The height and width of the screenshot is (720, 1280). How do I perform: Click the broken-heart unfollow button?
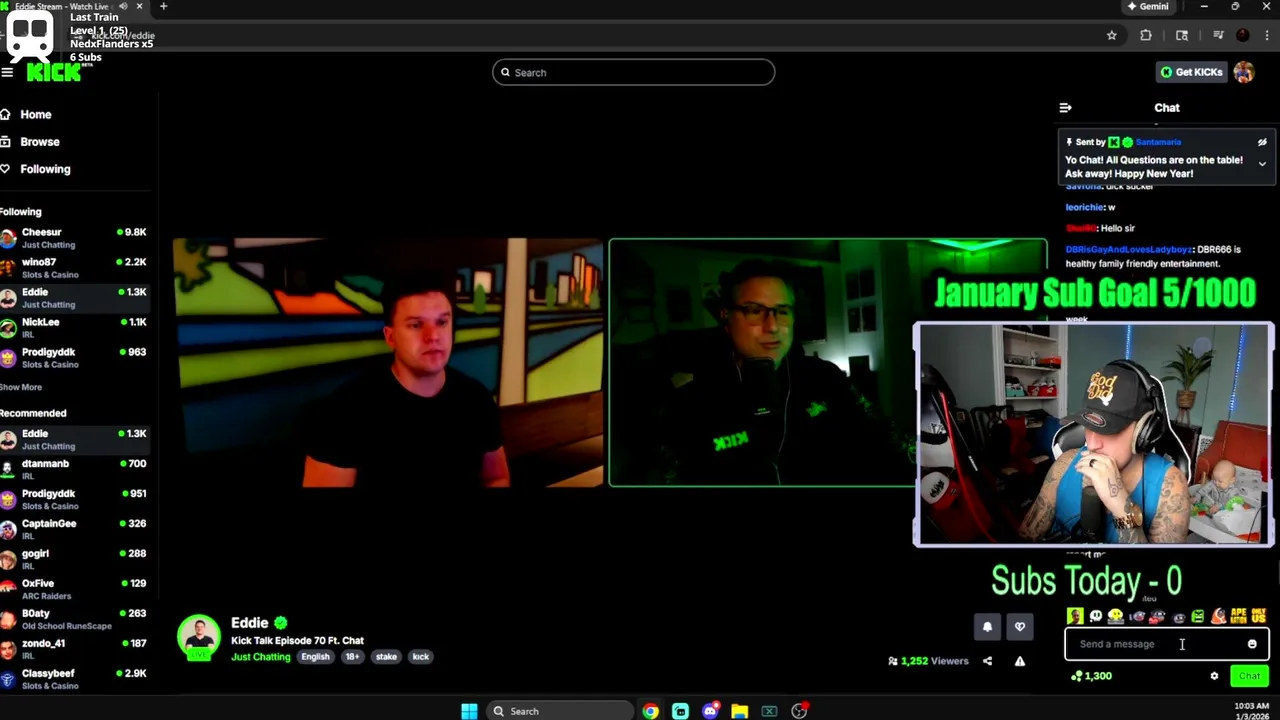click(1019, 627)
